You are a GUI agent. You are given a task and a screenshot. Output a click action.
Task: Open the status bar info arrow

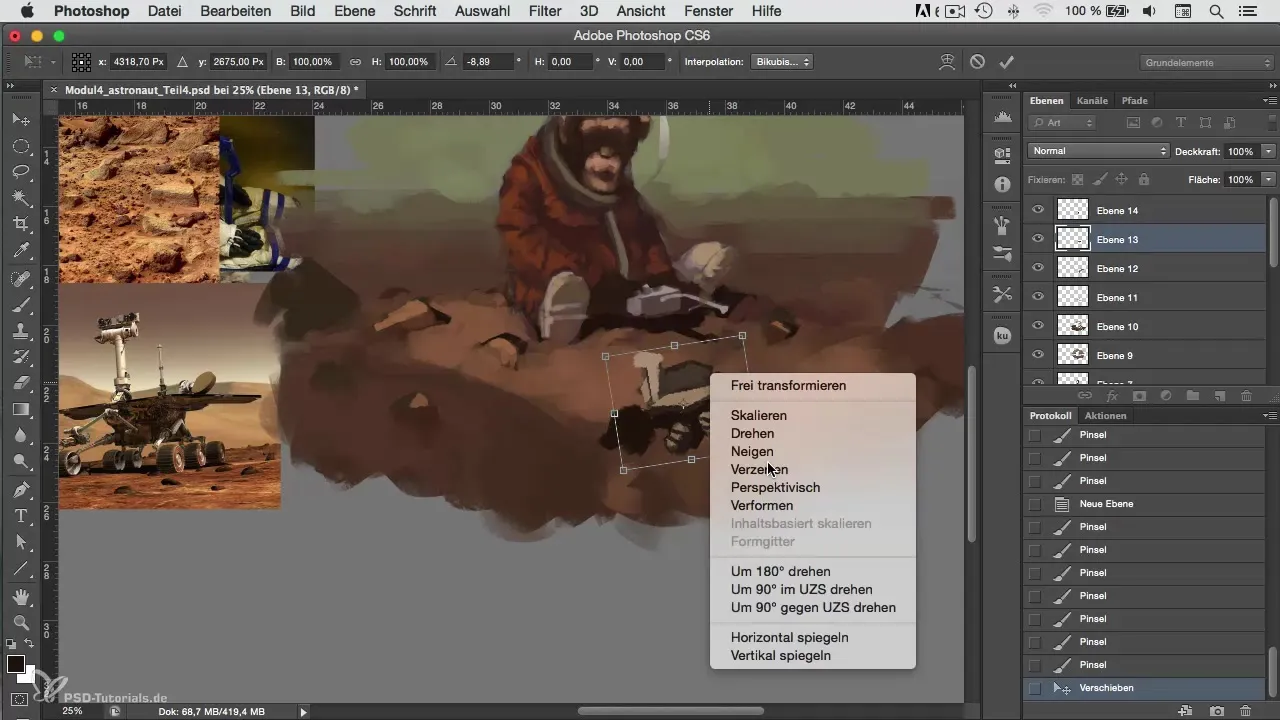pyautogui.click(x=304, y=712)
